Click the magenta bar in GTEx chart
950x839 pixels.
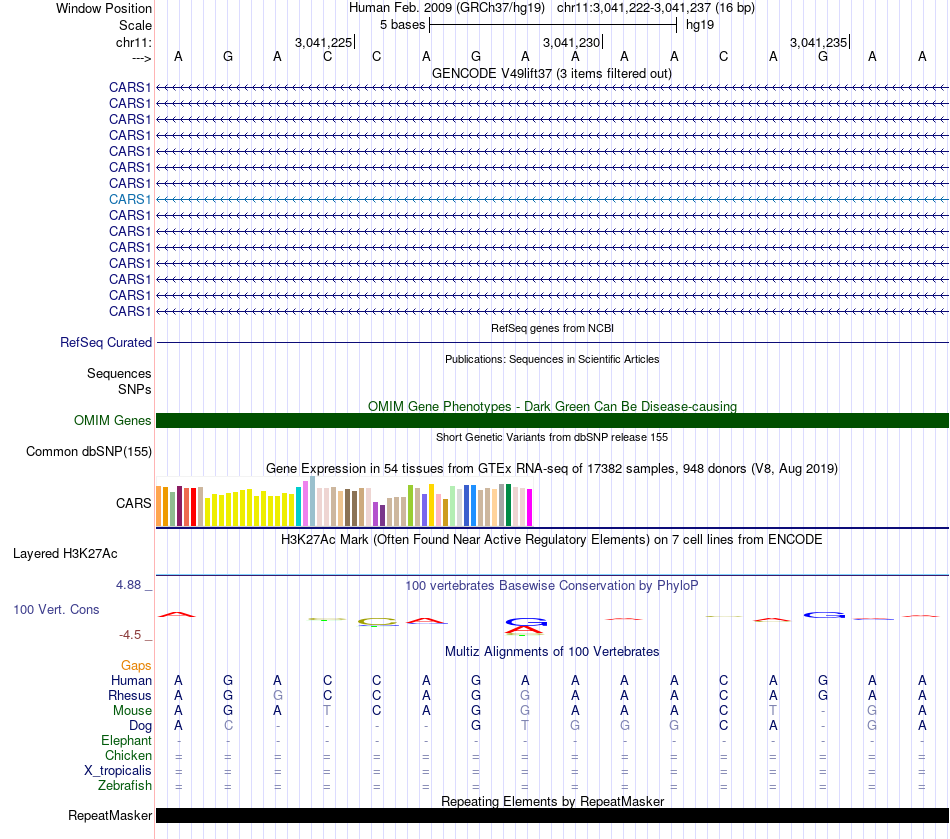pyautogui.click(x=530, y=508)
